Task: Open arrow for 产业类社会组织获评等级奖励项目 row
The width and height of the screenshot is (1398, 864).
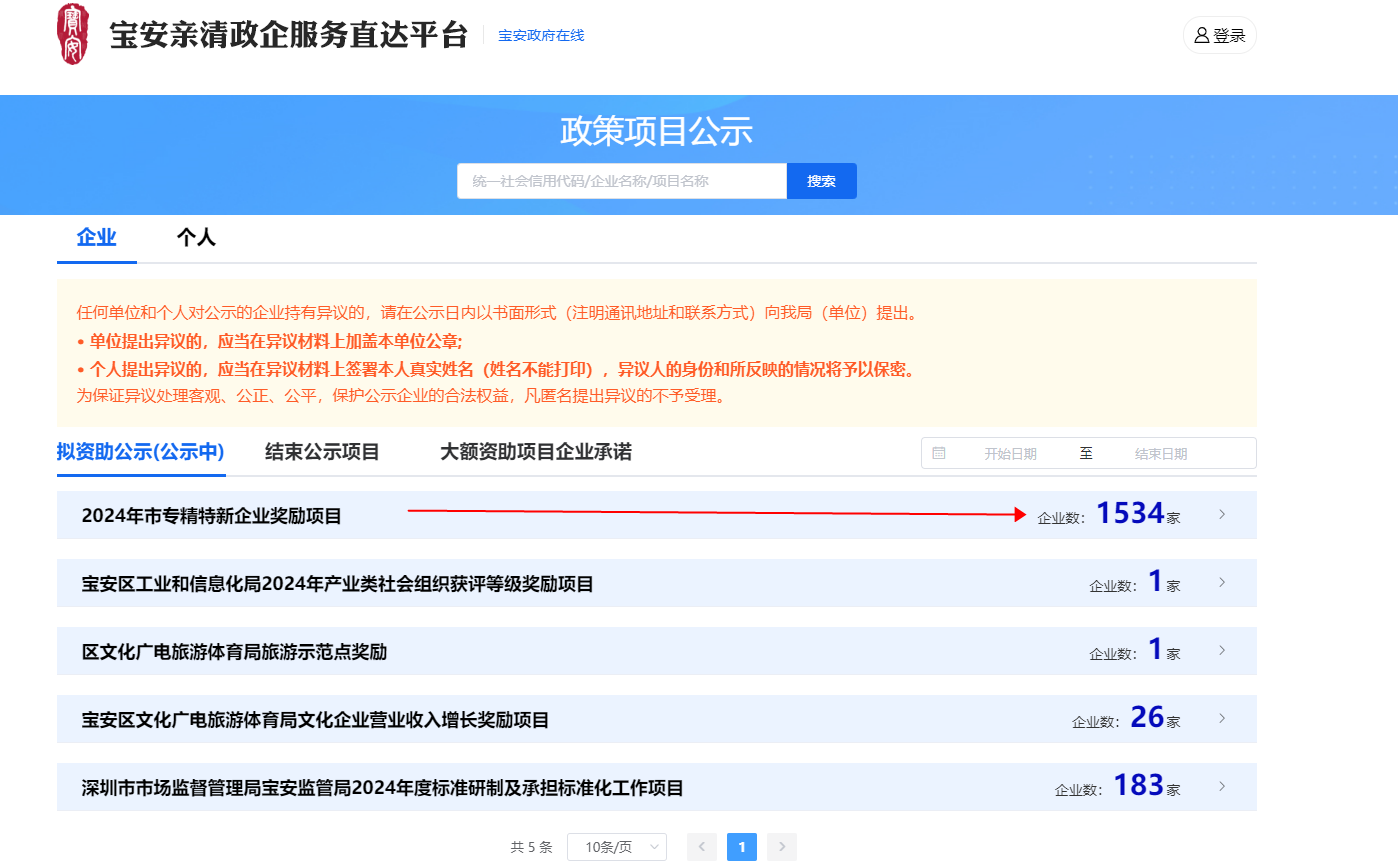Action: coord(1221,583)
